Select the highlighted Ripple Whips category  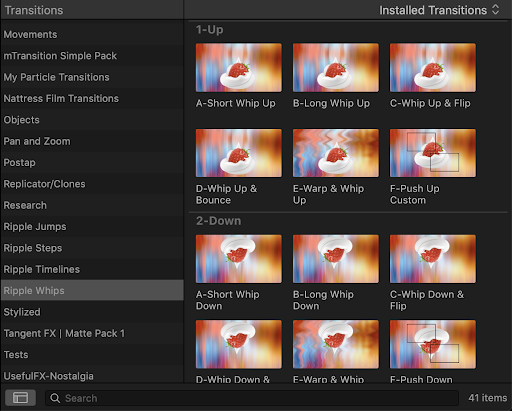point(92,290)
